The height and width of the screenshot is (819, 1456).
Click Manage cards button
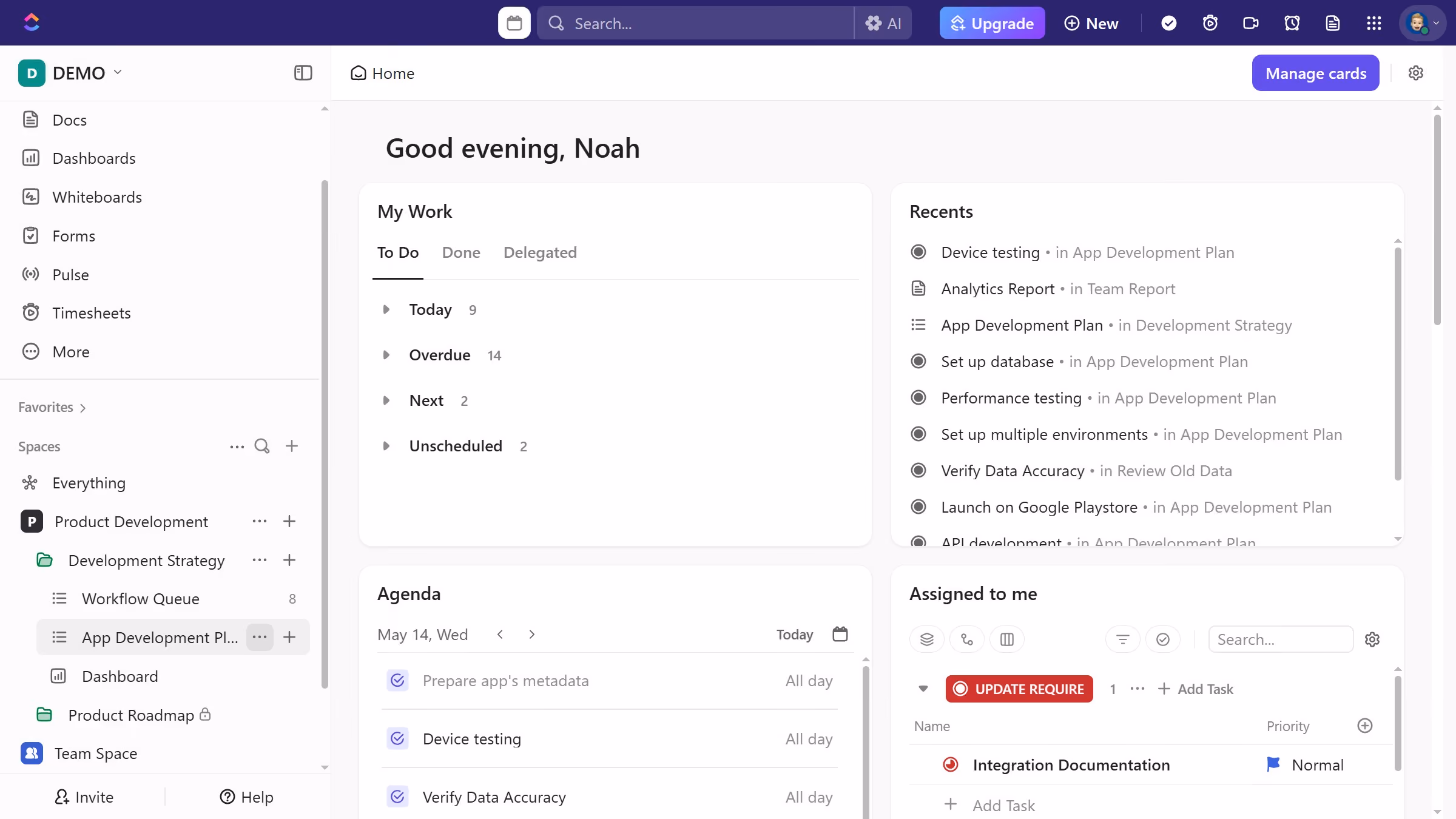[1316, 73]
